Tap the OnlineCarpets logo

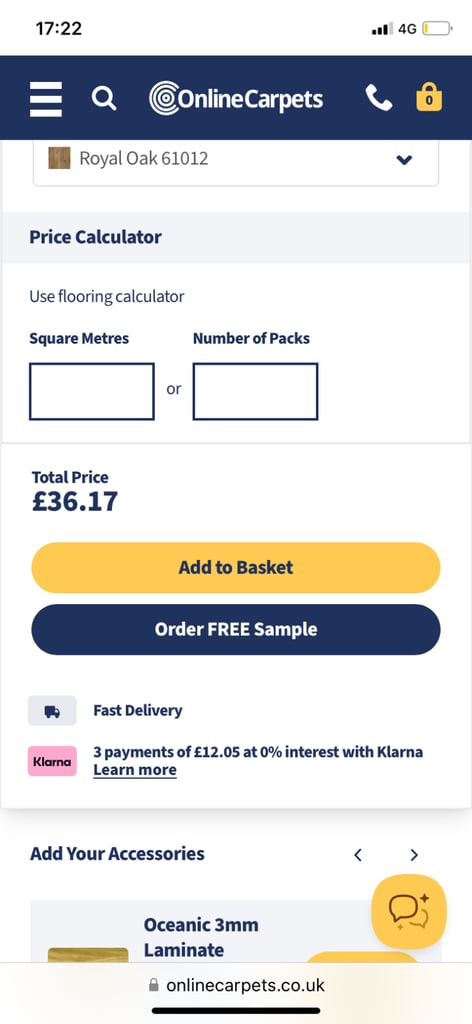point(236,99)
